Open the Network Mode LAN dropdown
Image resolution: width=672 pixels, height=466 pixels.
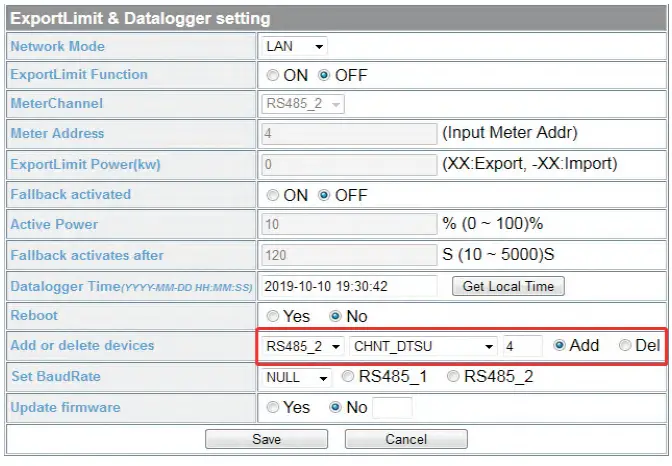(294, 46)
